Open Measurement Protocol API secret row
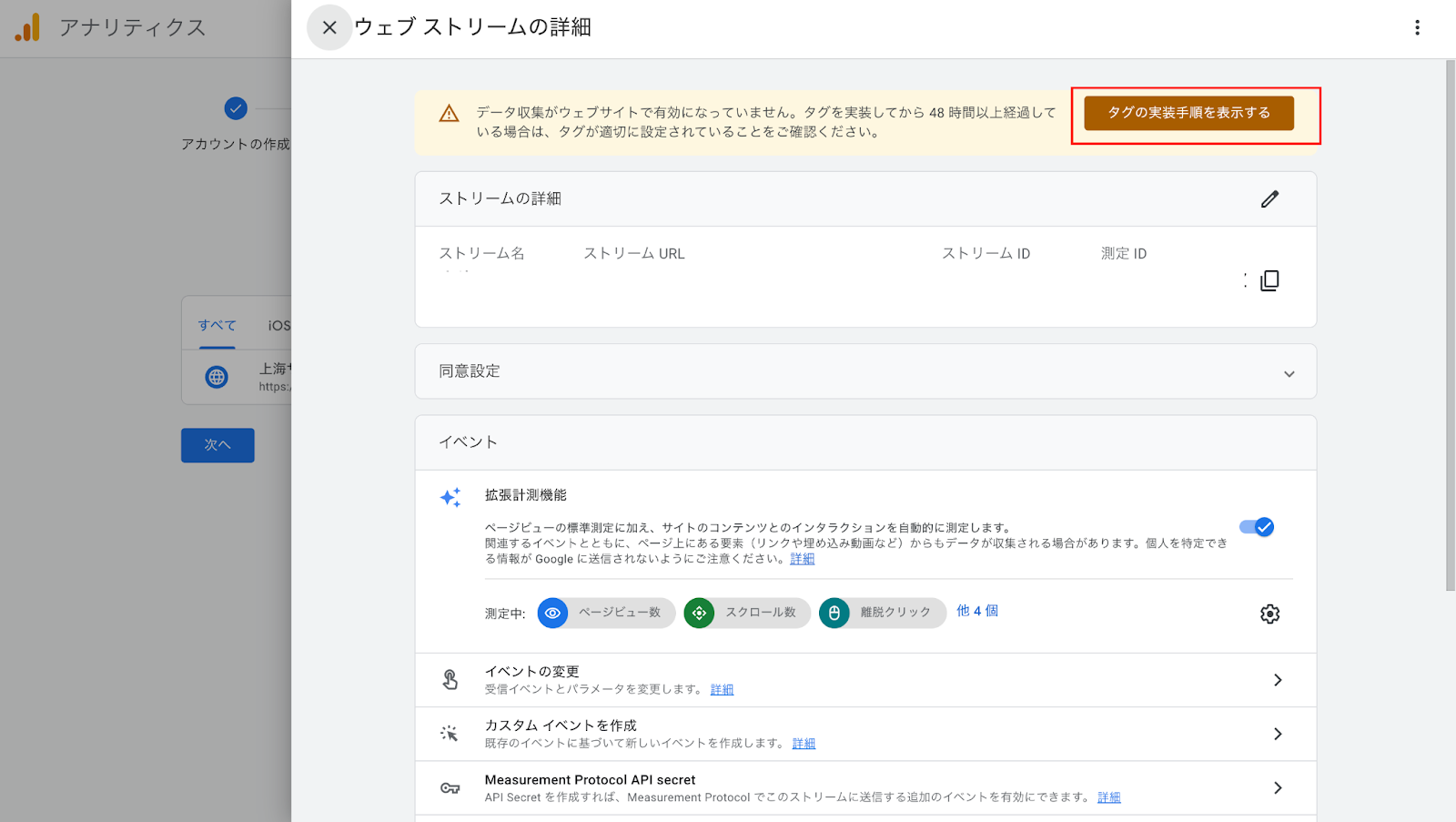 [x=865, y=787]
